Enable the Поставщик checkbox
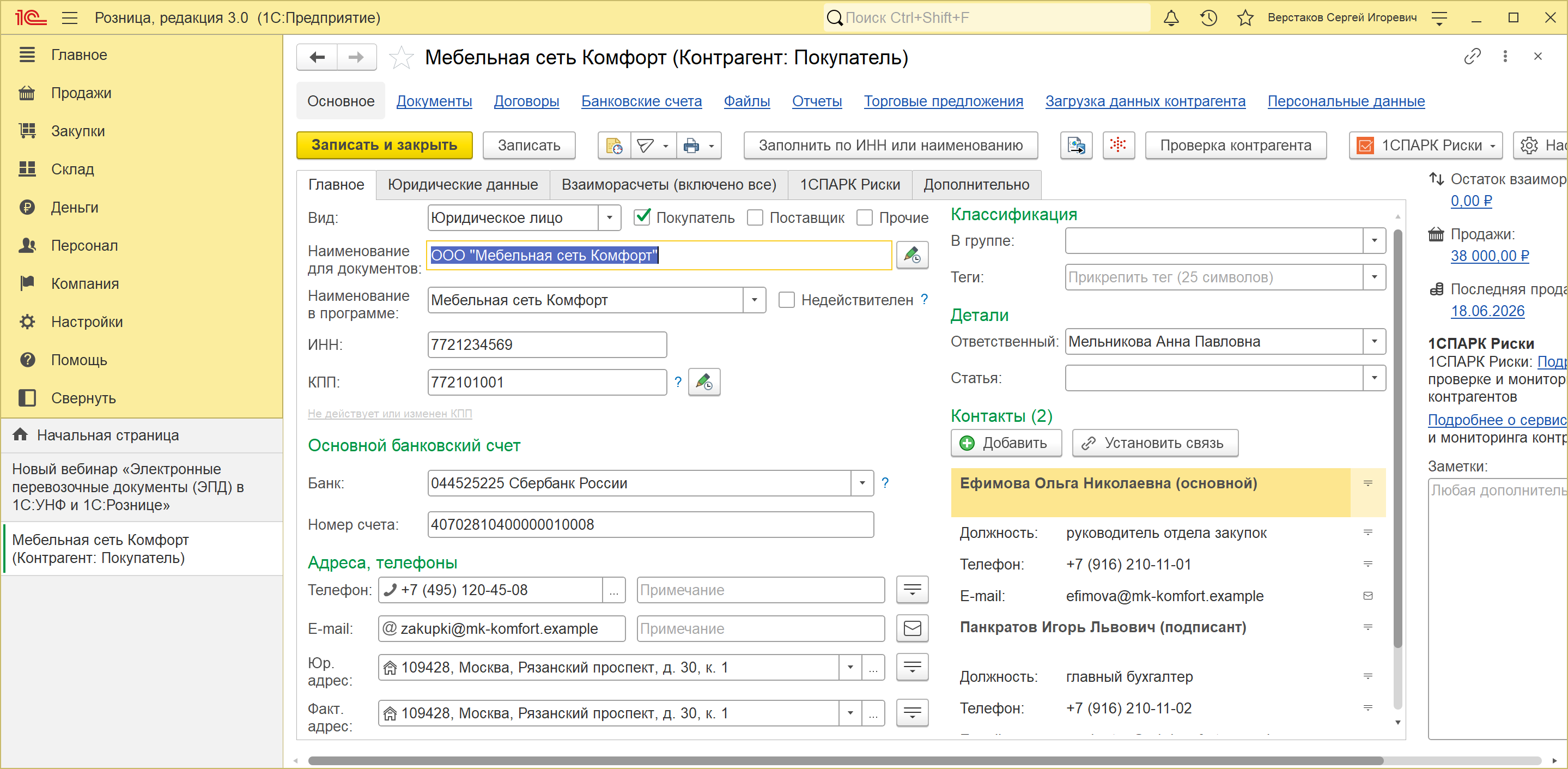This screenshot has width=1568, height=769. (x=755, y=217)
